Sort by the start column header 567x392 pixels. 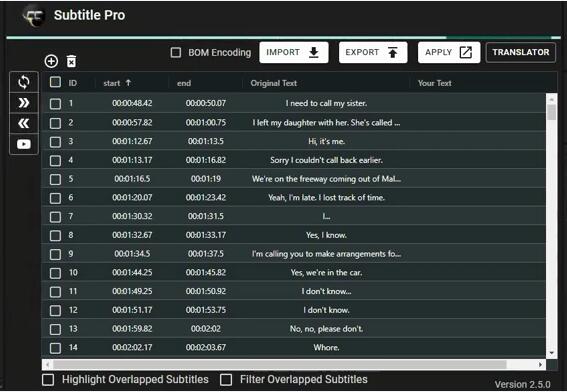coord(112,83)
